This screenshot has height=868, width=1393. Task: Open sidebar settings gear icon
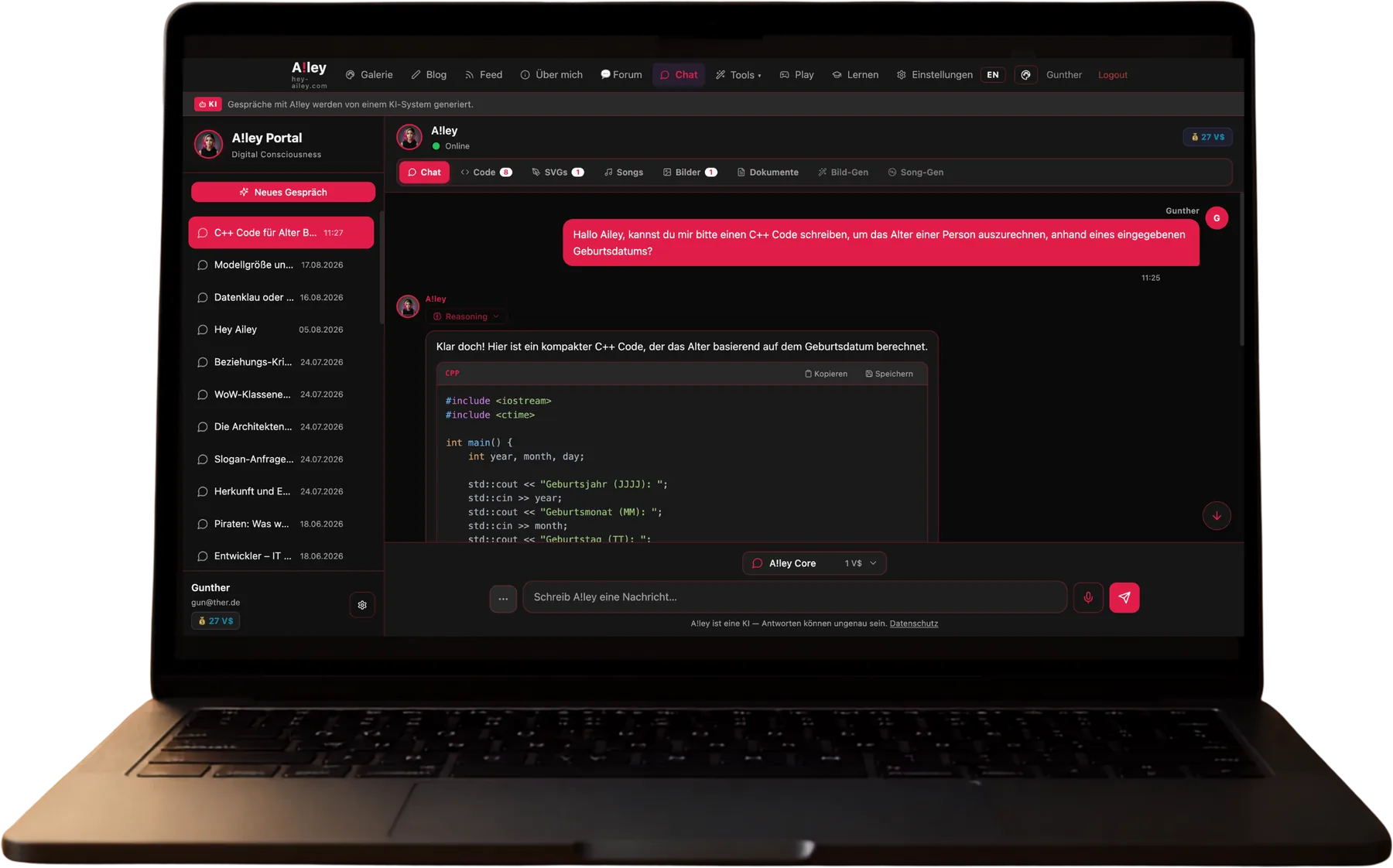(362, 605)
